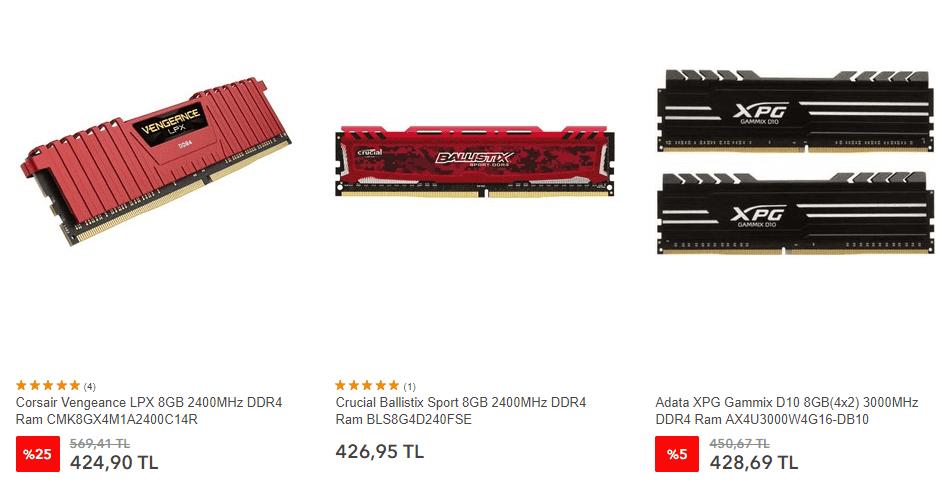The image size is (948, 482).
Task: Open the Adata XPG Gammix D10 image
Action: tap(793, 162)
